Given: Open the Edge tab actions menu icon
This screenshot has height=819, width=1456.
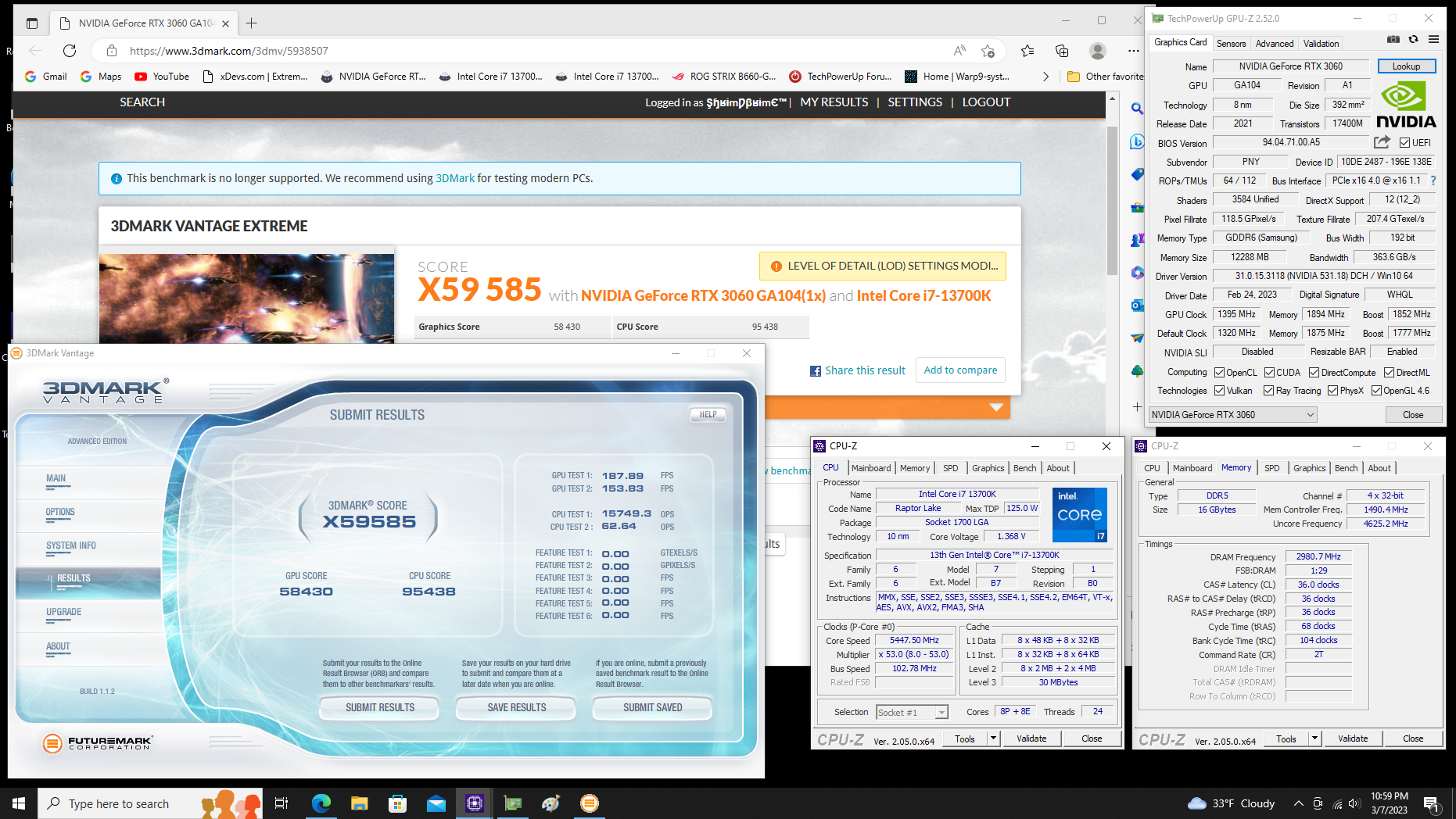Looking at the screenshot, I should 32,23.
